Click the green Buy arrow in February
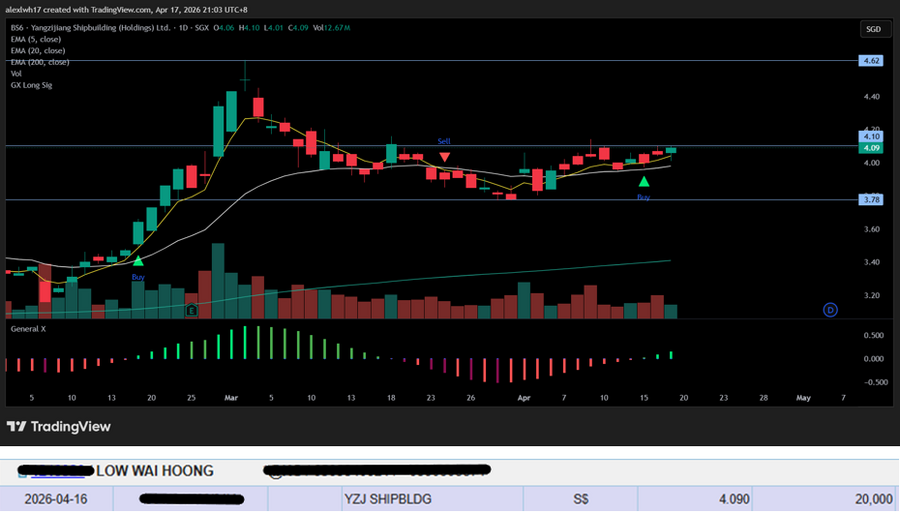The height and width of the screenshot is (513, 900). pos(138,261)
